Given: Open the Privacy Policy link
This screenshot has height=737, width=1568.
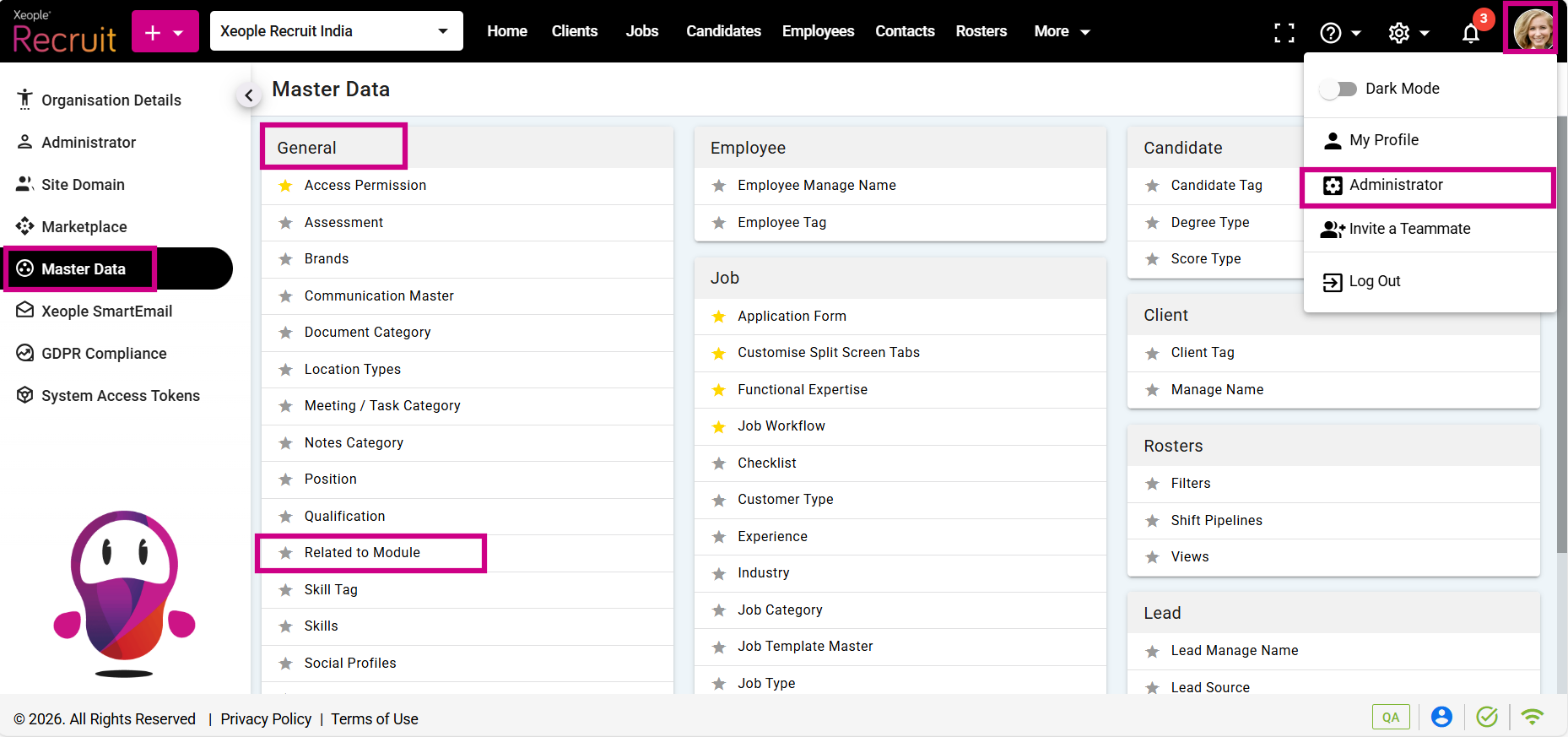Looking at the screenshot, I should pyautogui.click(x=266, y=718).
